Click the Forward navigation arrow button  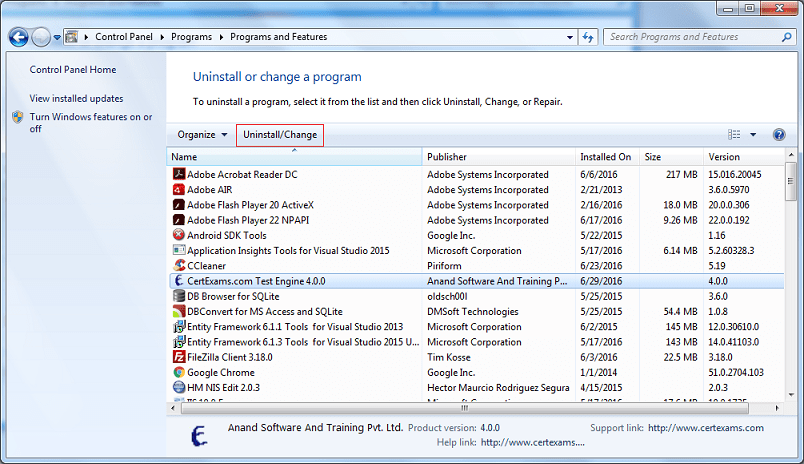point(41,37)
